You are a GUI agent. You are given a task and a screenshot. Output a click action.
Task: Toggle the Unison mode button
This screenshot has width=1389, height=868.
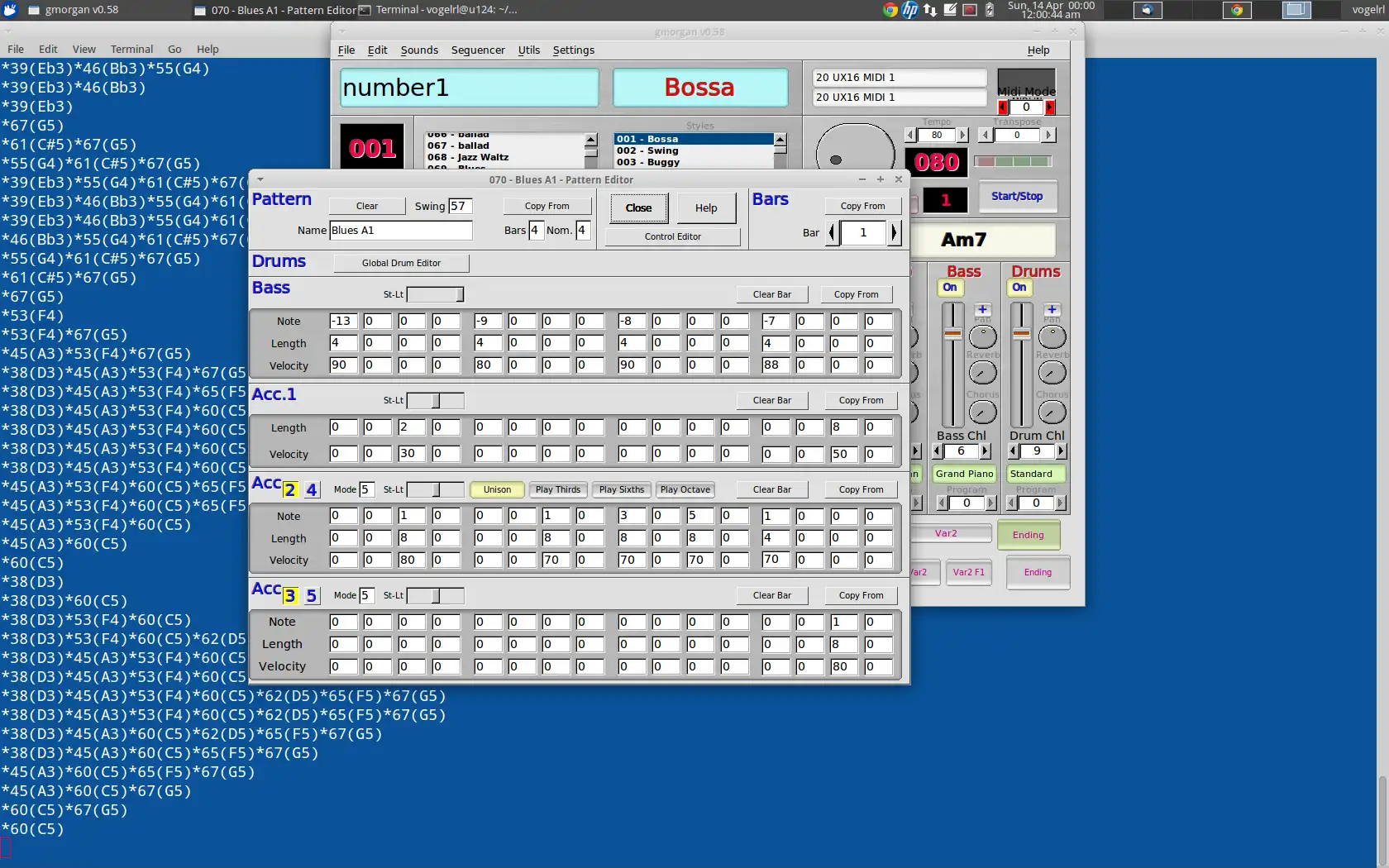pyautogui.click(x=497, y=489)
